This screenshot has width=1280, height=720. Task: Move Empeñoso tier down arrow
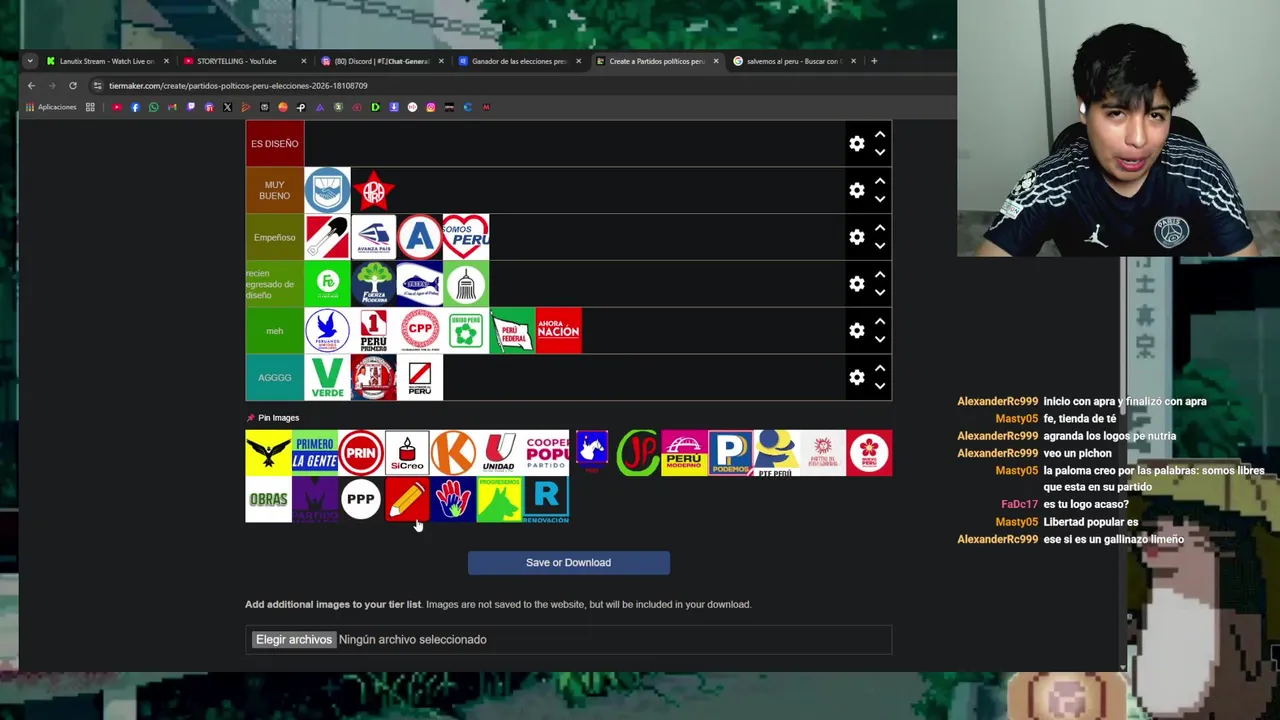coord(880,246)
